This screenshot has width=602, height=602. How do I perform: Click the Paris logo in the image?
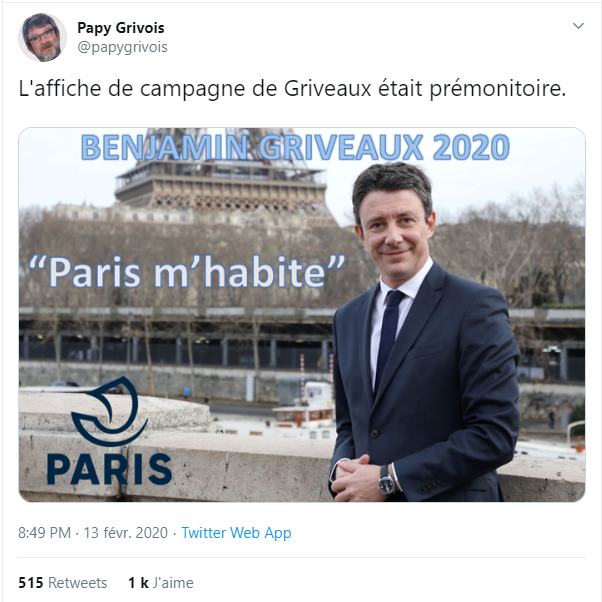109,430
